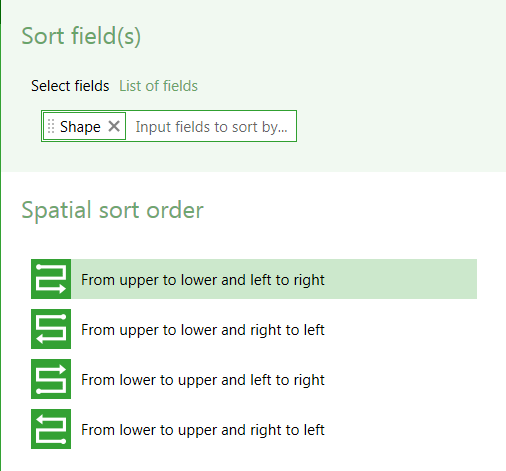Select the upper-to-lower, right-to-left sort icon

point(51,329)
